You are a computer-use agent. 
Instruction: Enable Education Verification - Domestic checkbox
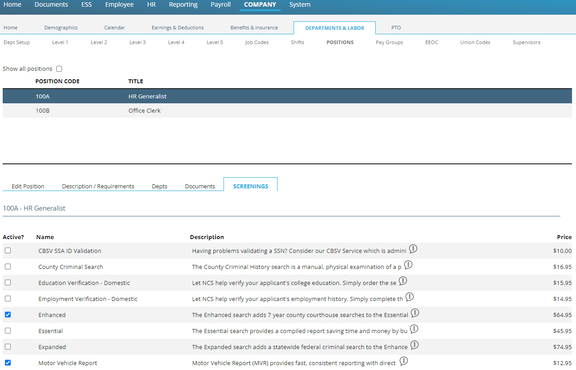(x=8, y=283)
